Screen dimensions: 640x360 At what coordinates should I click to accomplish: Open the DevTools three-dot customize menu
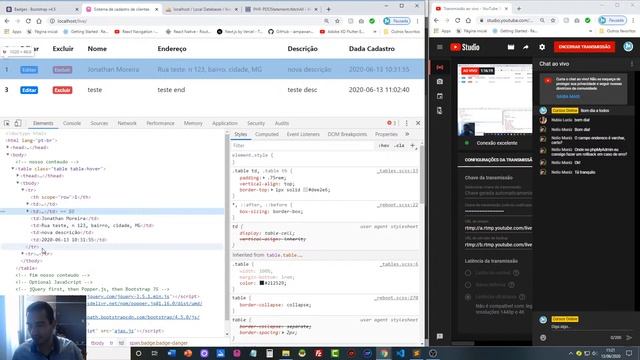point(407,123)
